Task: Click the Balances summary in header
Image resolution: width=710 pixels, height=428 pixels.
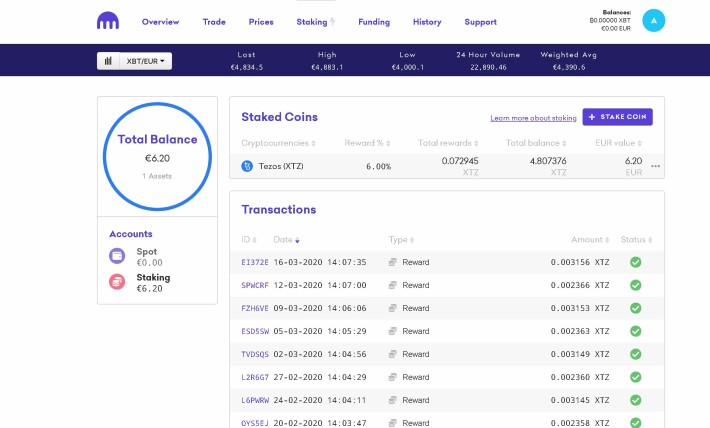Action: pyautogui.click(x=610, y=20)
